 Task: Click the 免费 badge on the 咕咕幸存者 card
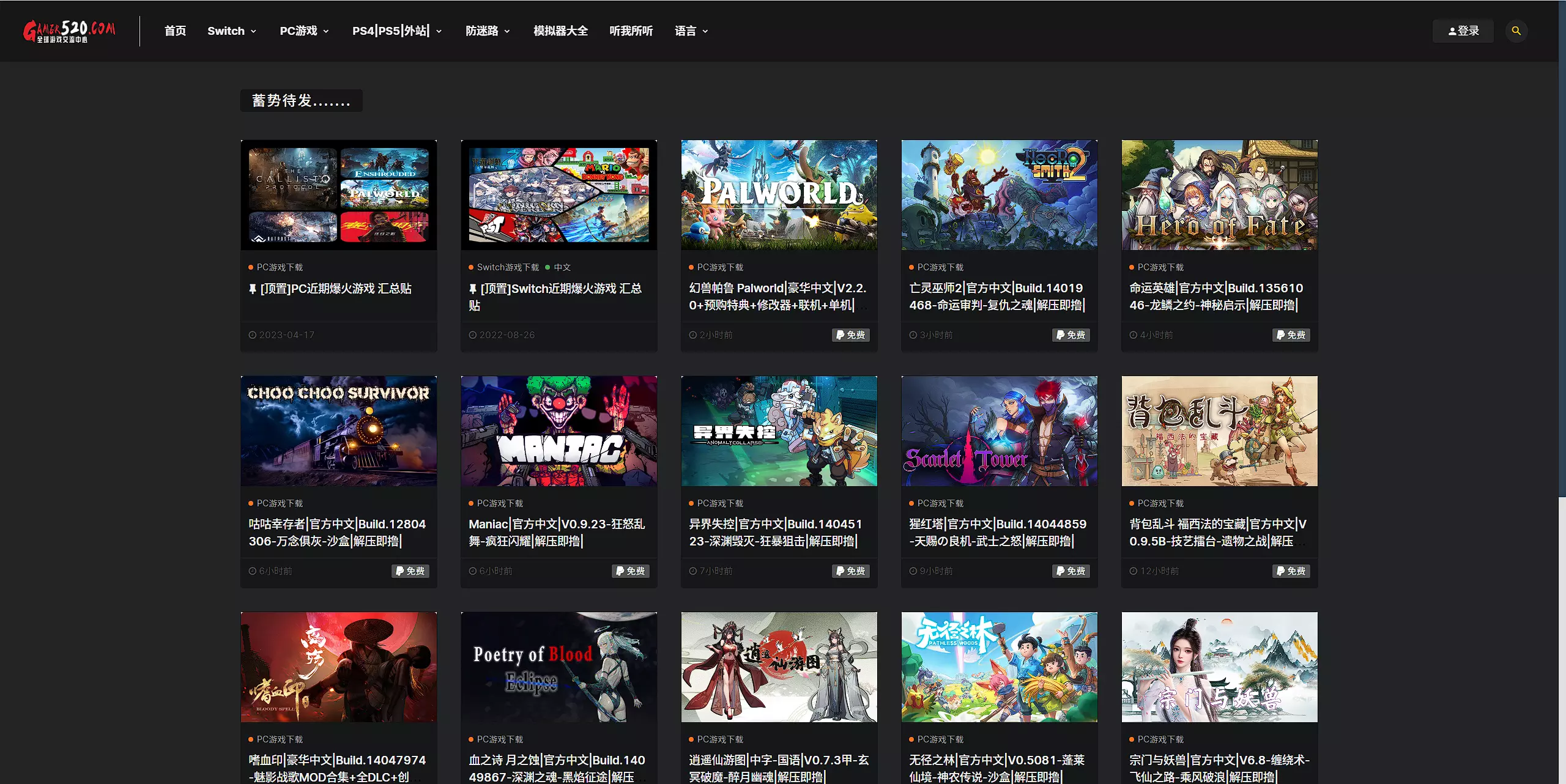click(410, 571)
